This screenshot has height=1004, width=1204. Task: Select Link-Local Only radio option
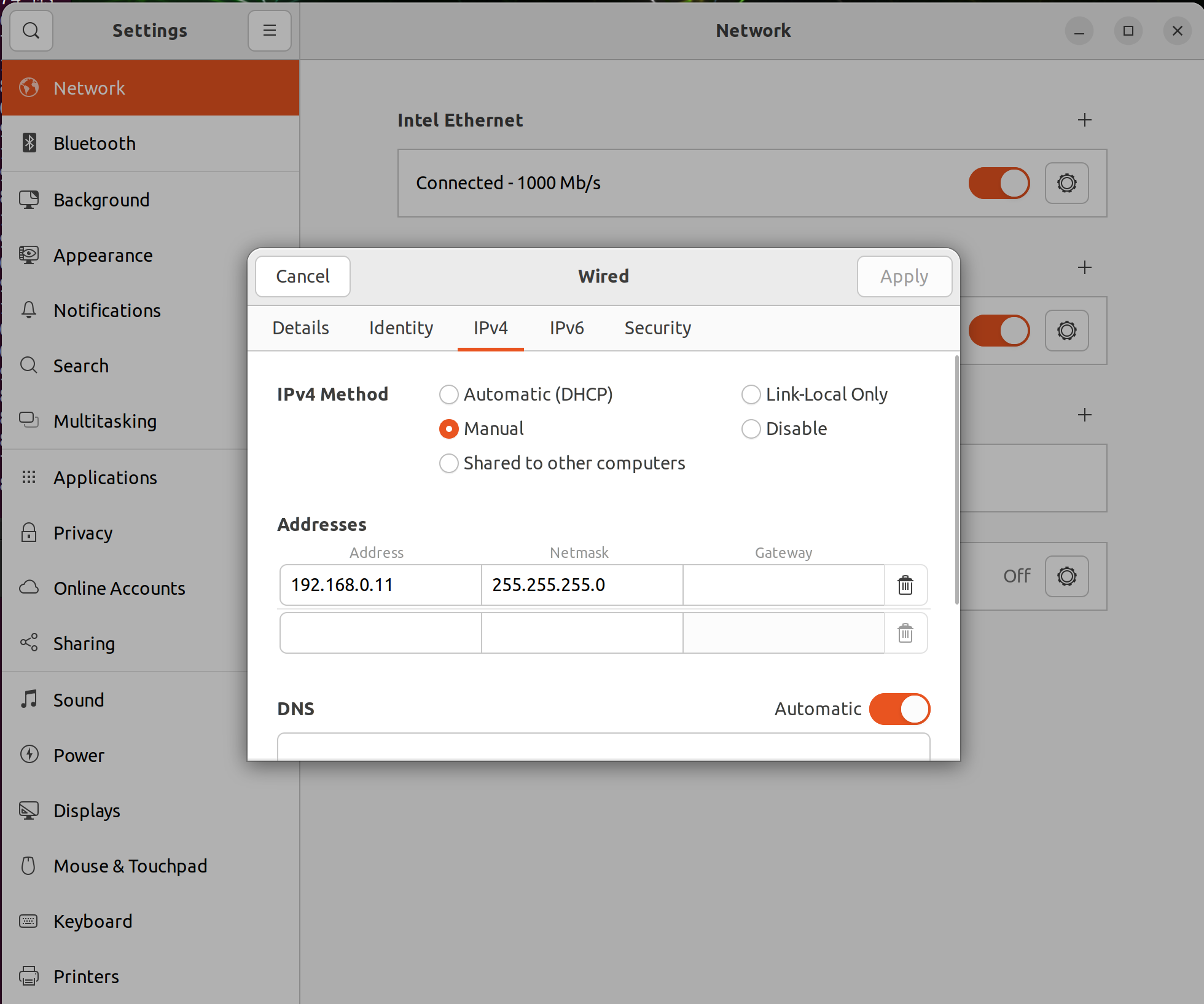751,394
